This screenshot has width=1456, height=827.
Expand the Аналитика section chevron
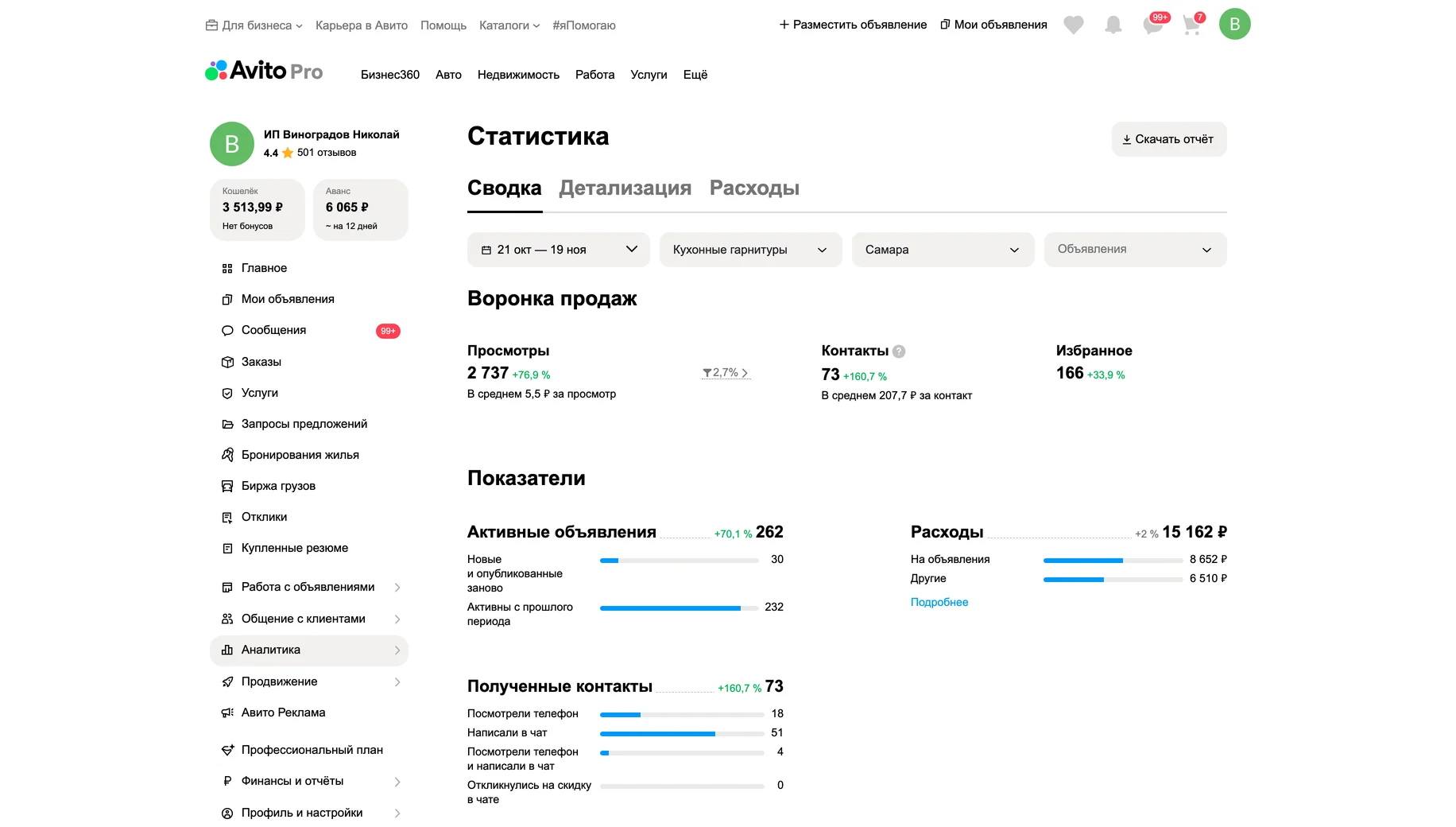point(397,650)
